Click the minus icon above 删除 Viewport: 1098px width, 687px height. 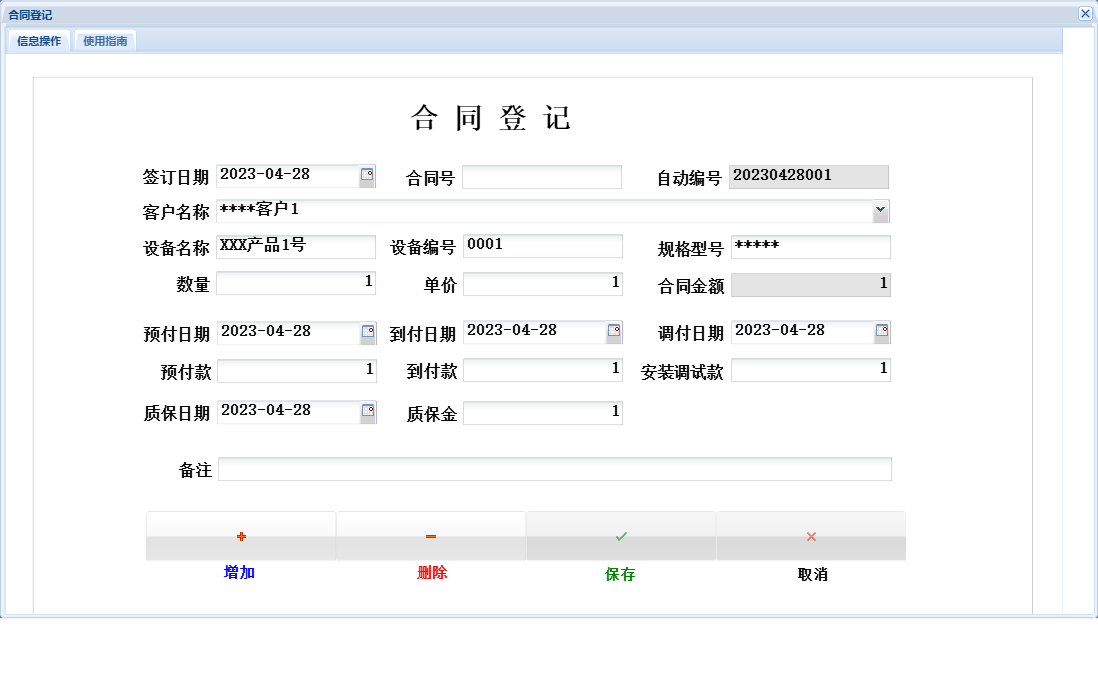[430, 535]
